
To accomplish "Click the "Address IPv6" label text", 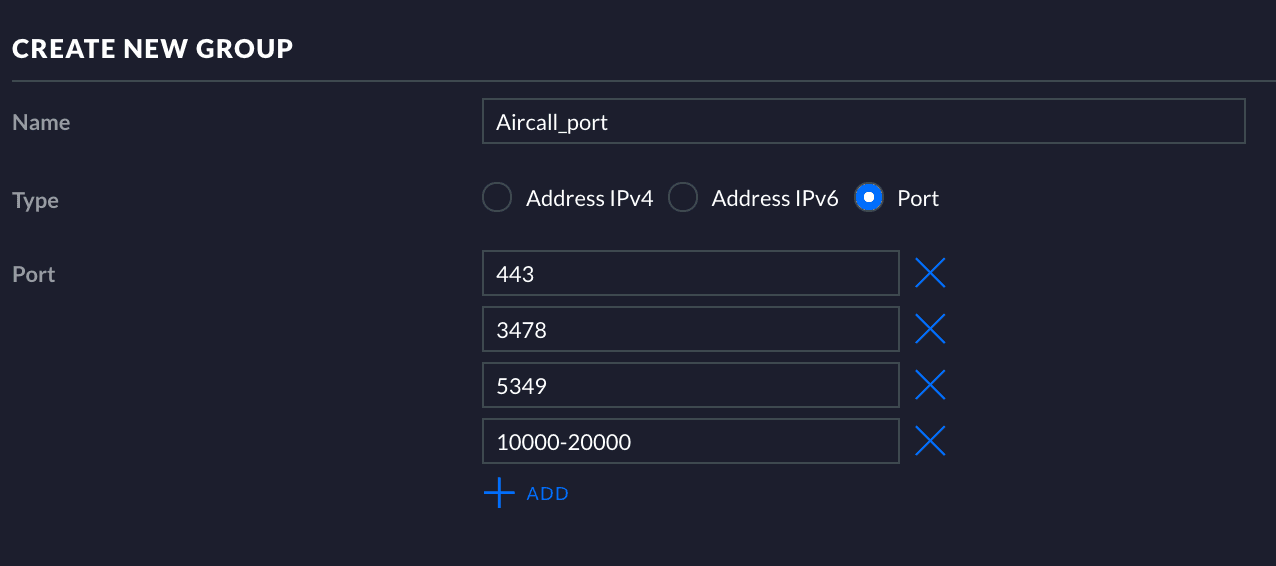I will click(774, 199).
